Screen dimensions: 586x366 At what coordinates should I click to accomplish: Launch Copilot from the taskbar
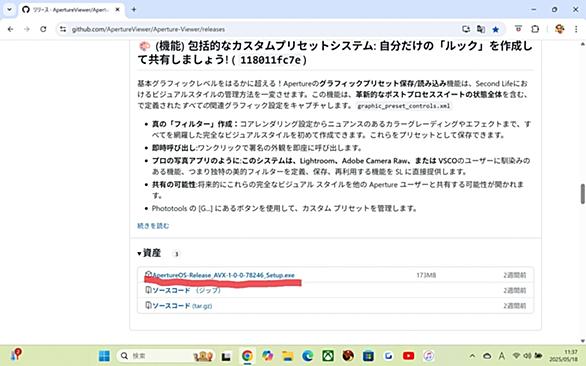267,356
